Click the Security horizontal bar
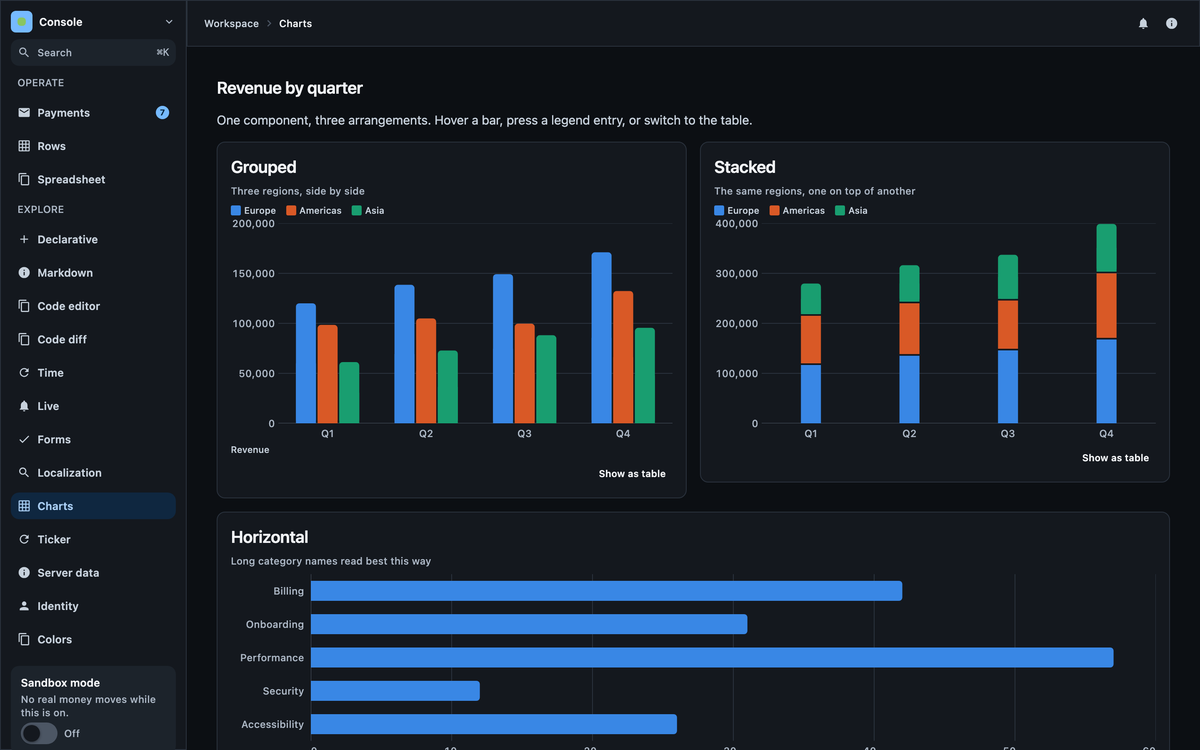The width and height of the screenshot is (1200, 750). [x=395, y=691]
